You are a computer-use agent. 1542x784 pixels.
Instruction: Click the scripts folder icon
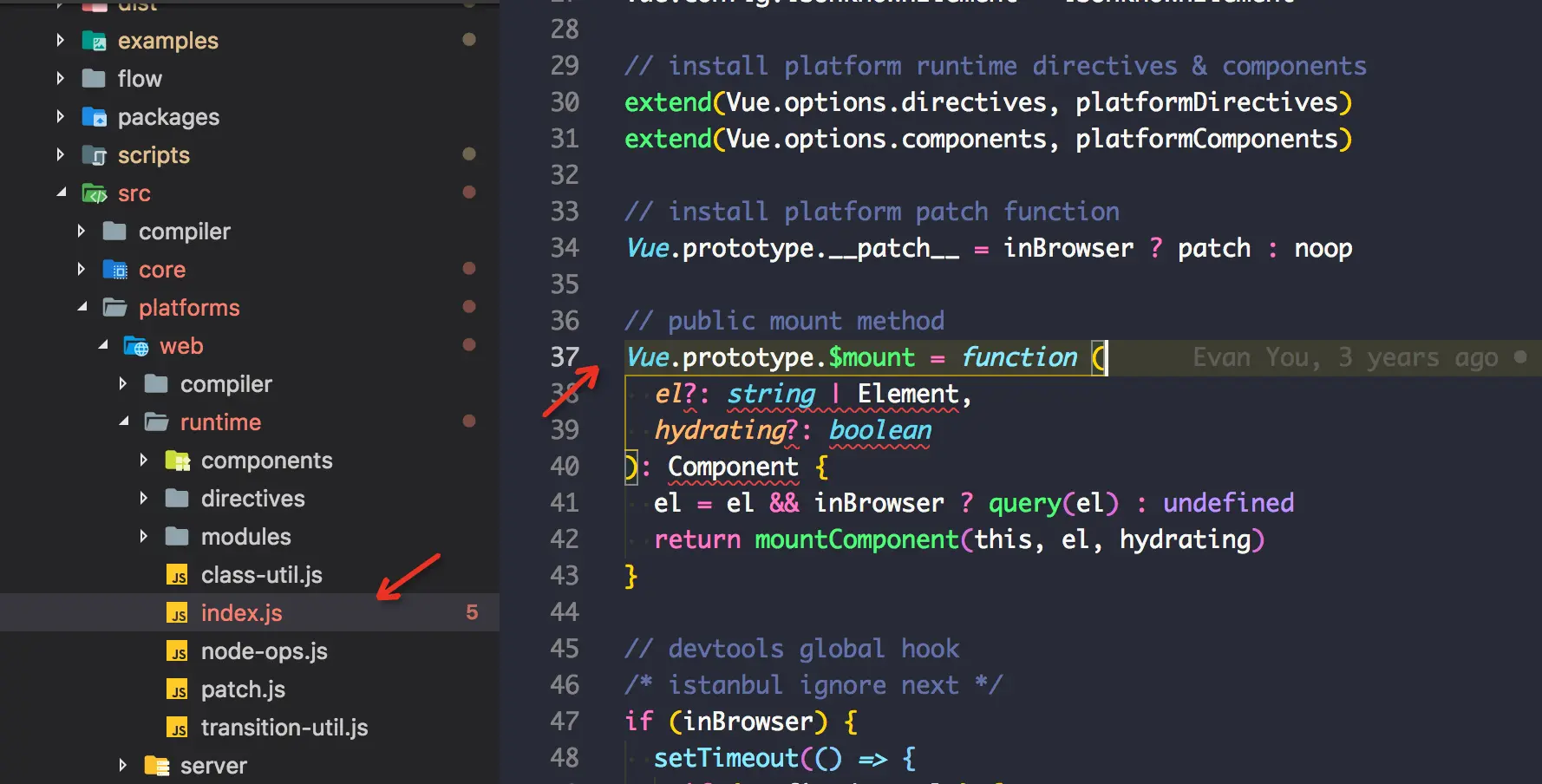[x=94, y=155]
